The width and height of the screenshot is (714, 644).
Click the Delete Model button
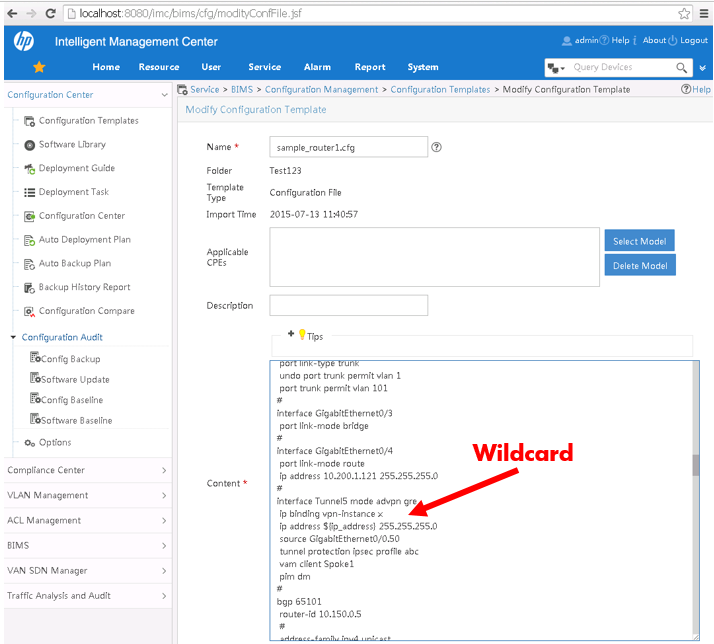[640, 265]
